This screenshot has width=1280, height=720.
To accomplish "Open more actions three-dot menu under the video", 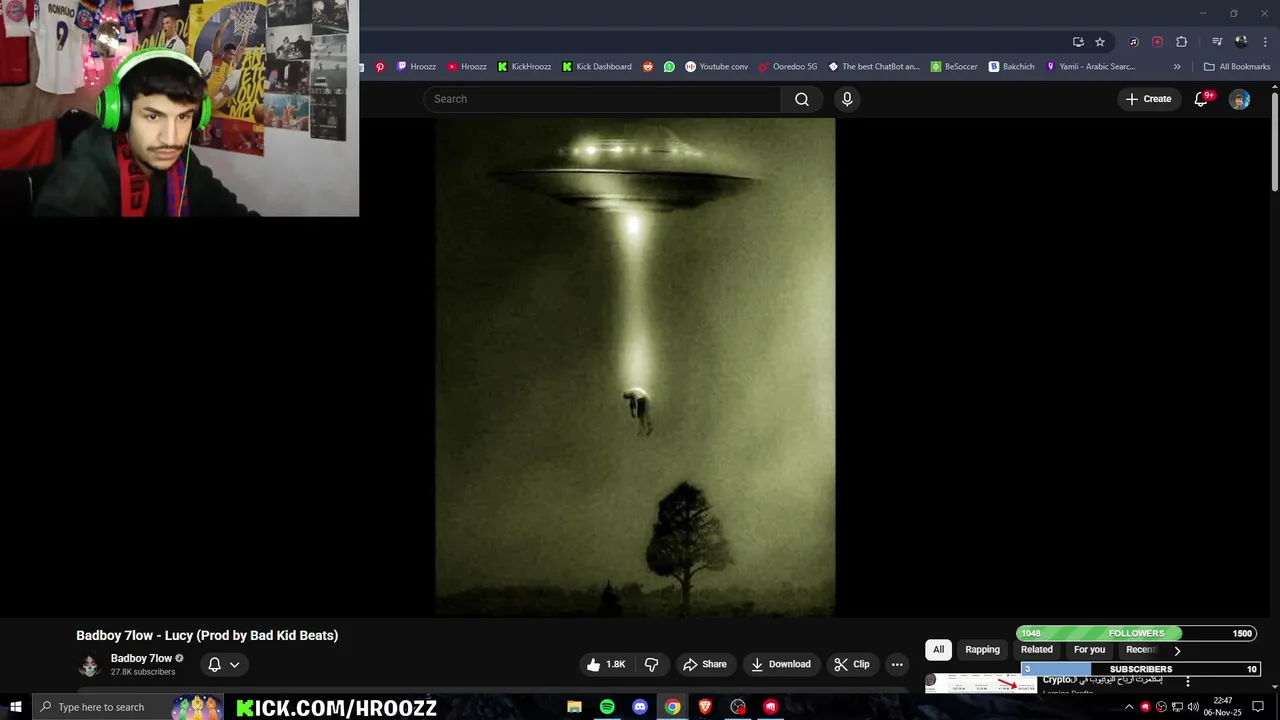I will click(x=897, y=664).
